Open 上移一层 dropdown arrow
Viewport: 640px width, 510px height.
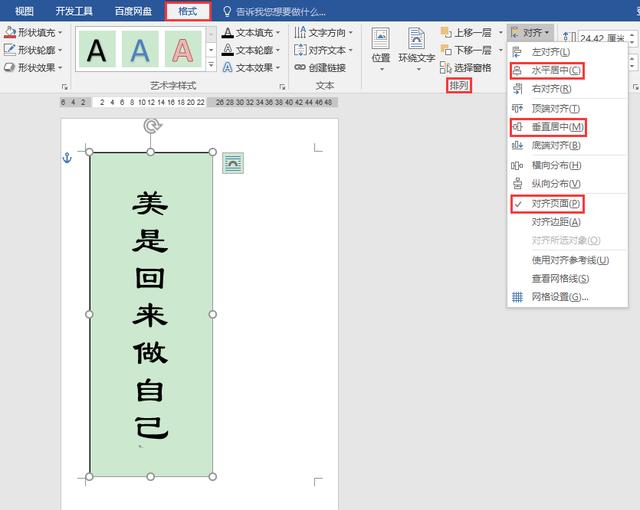501,32
